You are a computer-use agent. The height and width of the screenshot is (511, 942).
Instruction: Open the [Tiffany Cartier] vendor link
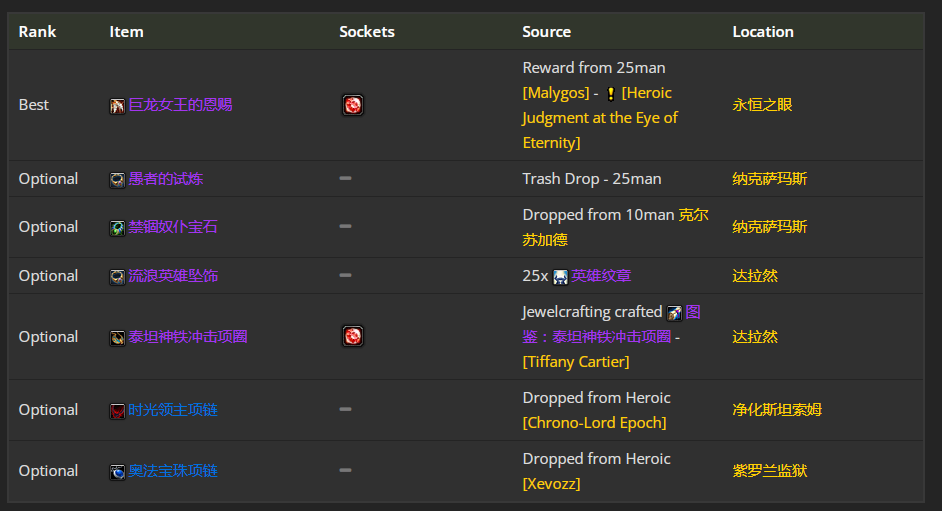point(576,362)
